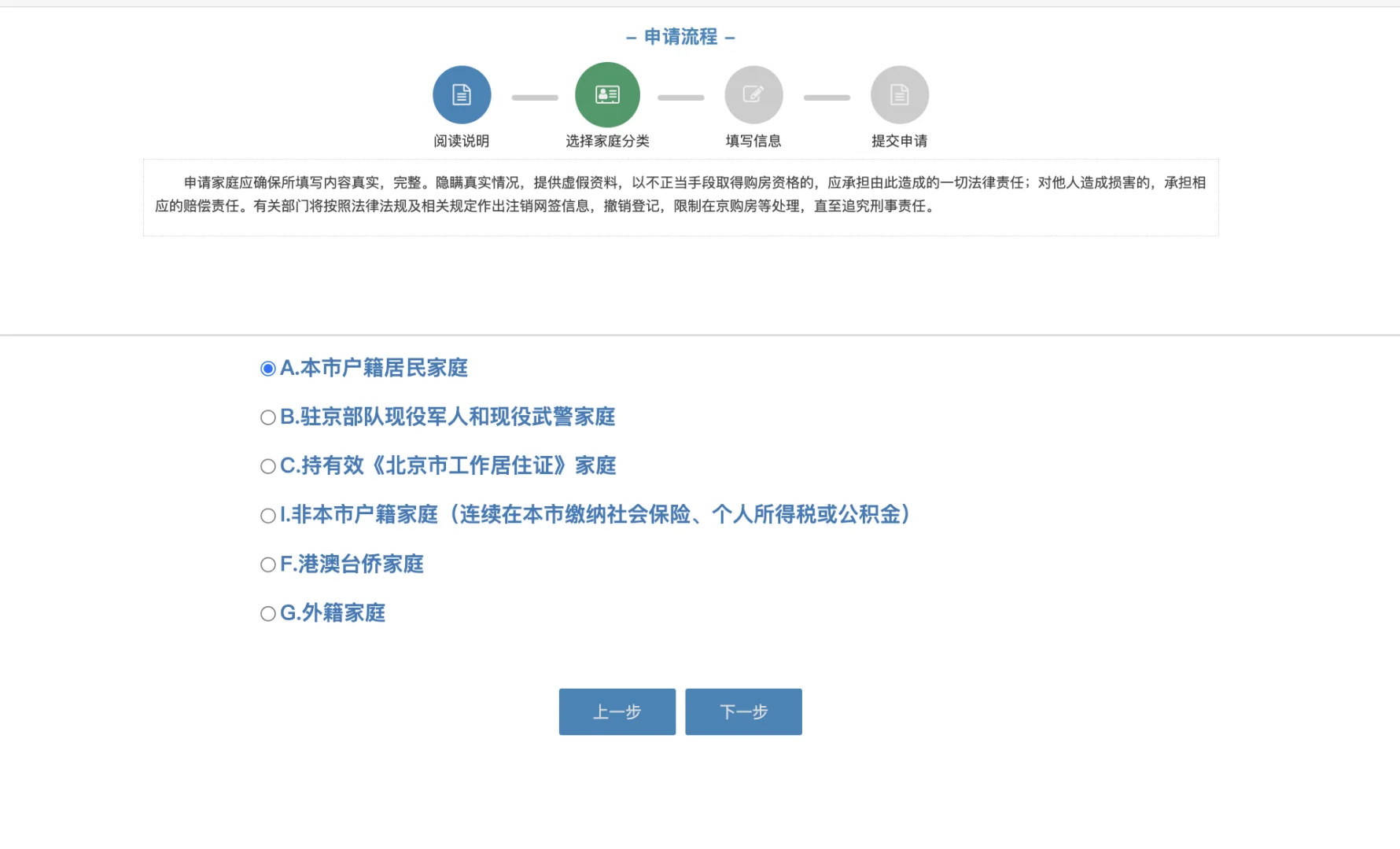Pick radio I.非本市户籍家庭
The width and height of the screenshot is (1400, 849).
click(268, 516)
